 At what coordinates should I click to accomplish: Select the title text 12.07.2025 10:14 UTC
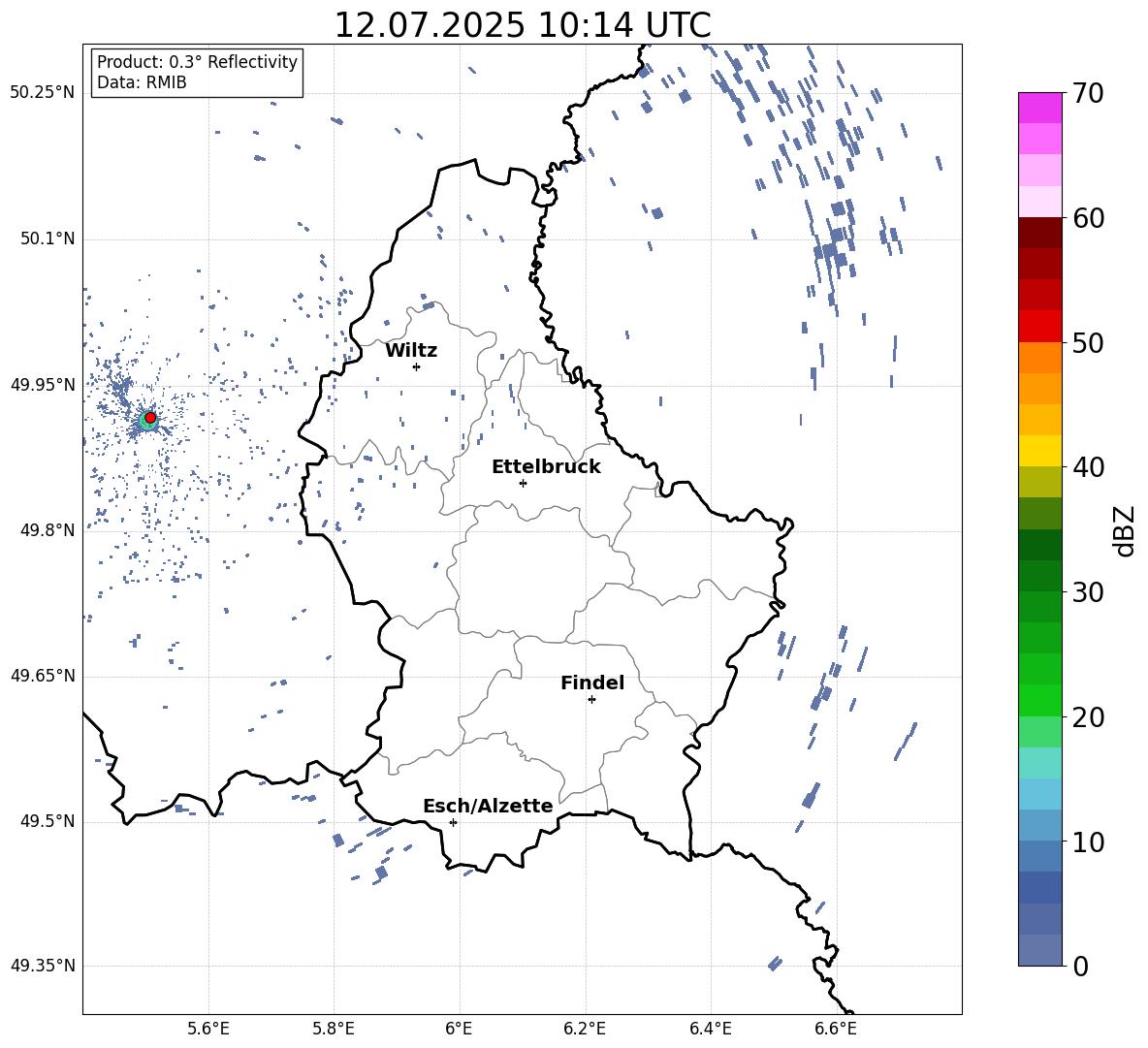(x=523, y=25)
